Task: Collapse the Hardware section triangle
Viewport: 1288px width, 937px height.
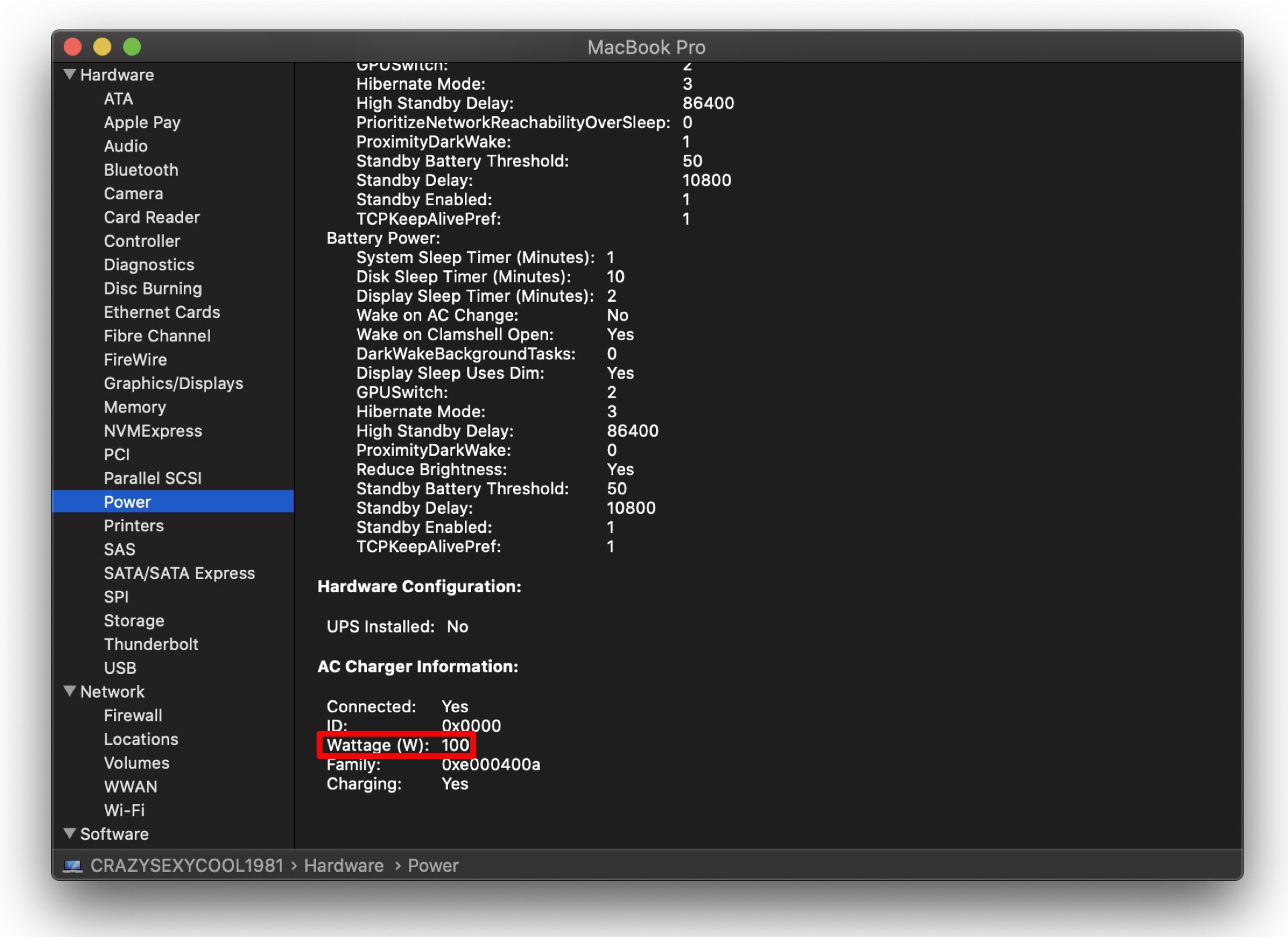Action: point(70,74)
